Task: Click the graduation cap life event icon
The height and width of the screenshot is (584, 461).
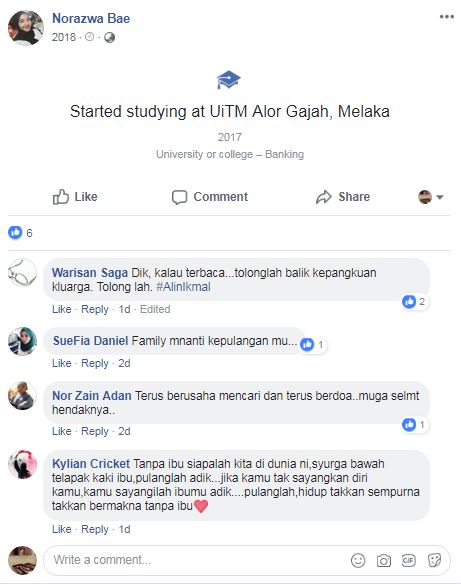Action: (x=229, y=79)
